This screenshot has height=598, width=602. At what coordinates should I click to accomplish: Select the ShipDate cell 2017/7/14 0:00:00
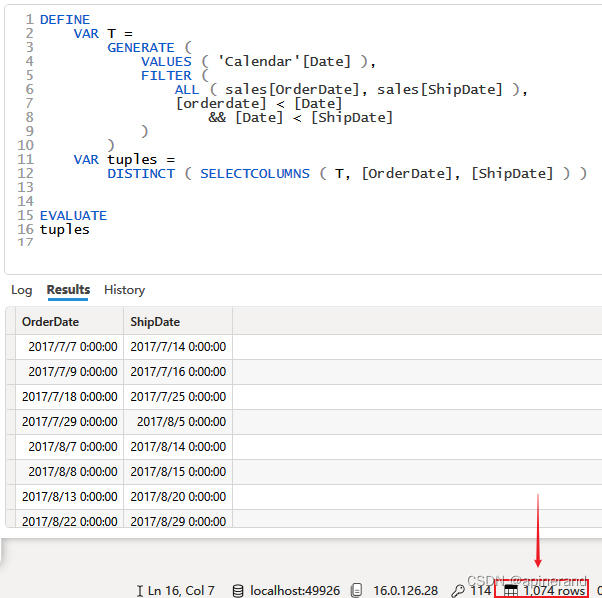(x=178, y=347)
